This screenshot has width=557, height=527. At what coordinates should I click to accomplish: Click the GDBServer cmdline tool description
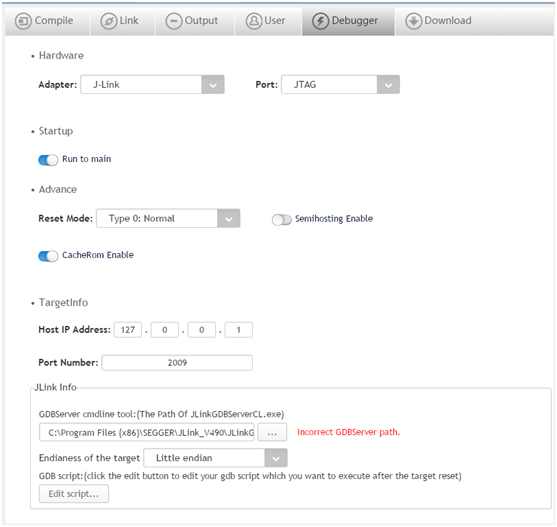tap(162, 414)
